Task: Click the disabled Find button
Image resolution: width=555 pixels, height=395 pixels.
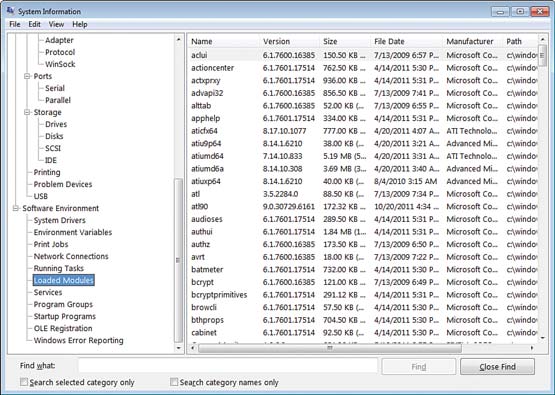Action: (x=418, y=367)
